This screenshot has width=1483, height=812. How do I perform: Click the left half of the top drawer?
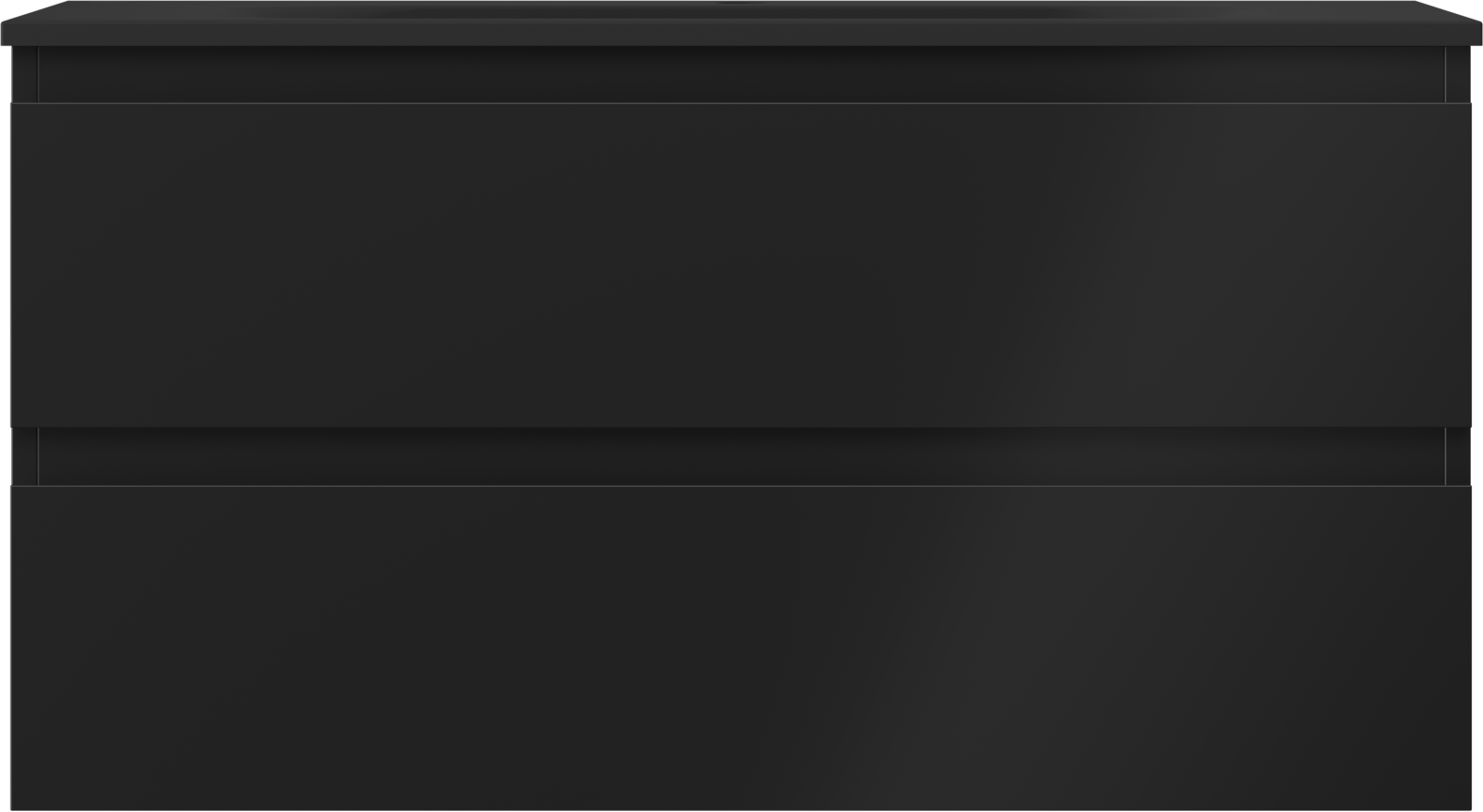click(376, 265)
